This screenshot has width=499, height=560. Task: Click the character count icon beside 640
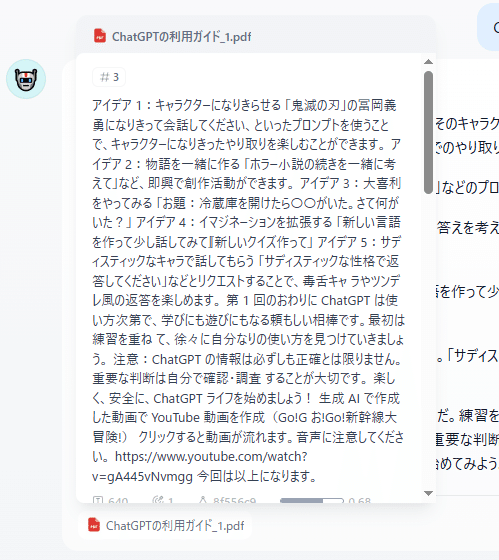98,500
